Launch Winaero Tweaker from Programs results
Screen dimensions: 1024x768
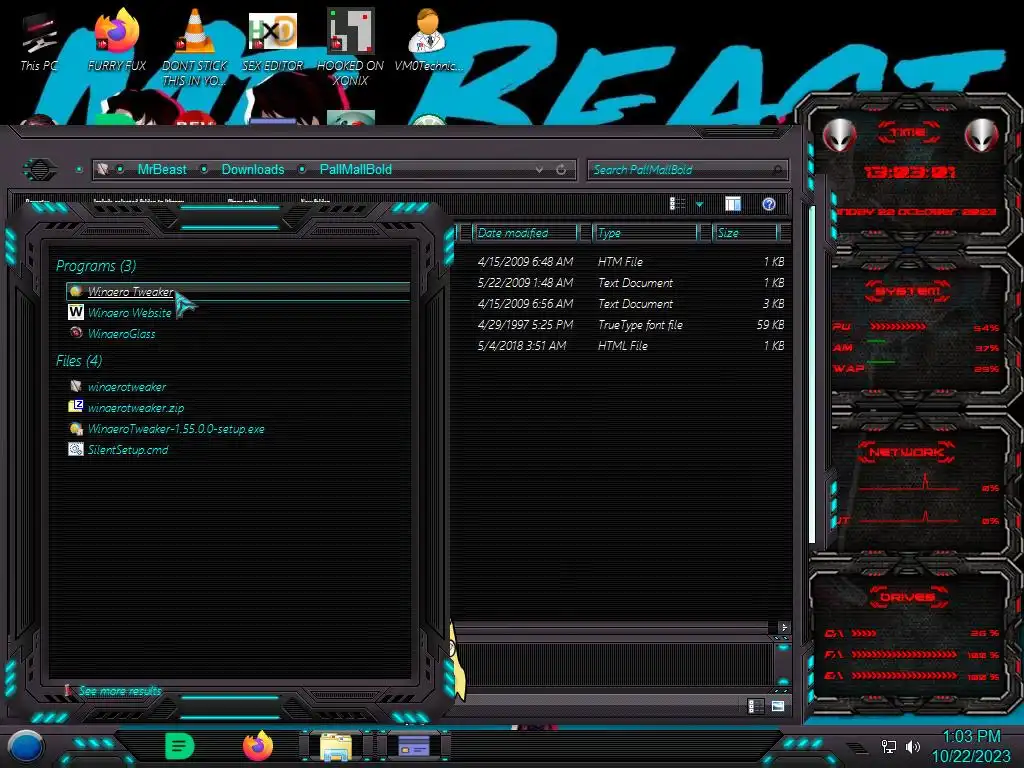[238, 291]
